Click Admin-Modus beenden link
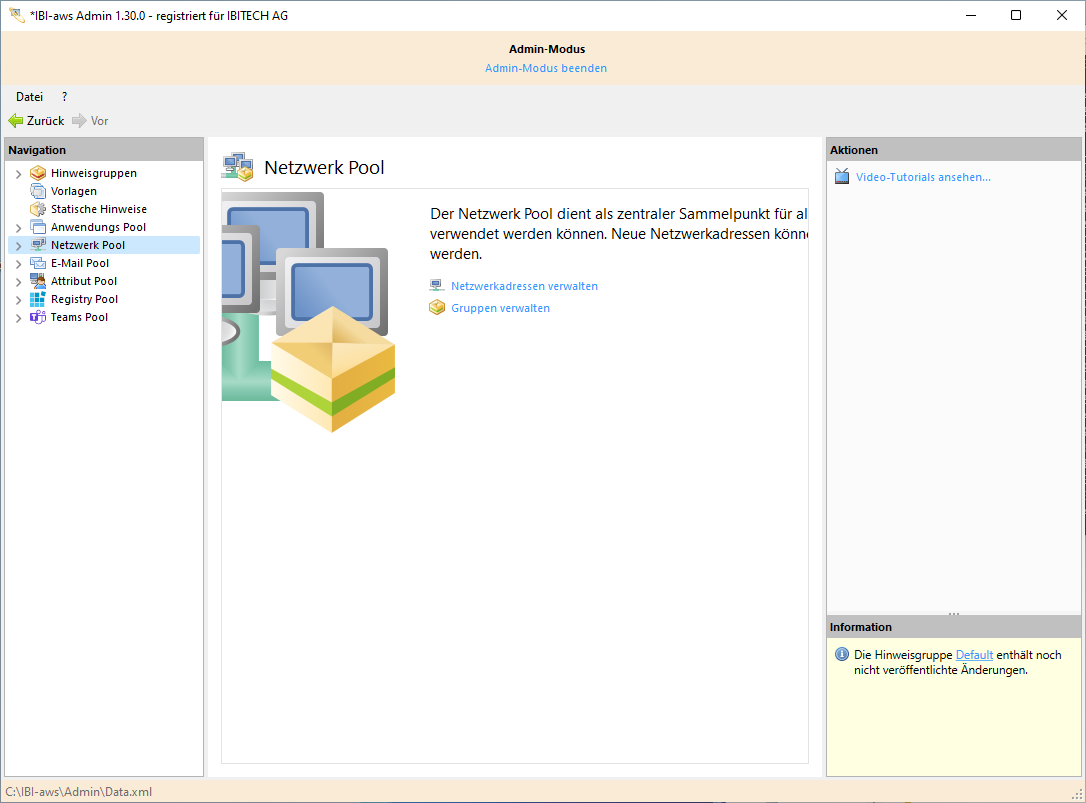Viewport: 1086px width, 803px height. [x=546, y=68]
